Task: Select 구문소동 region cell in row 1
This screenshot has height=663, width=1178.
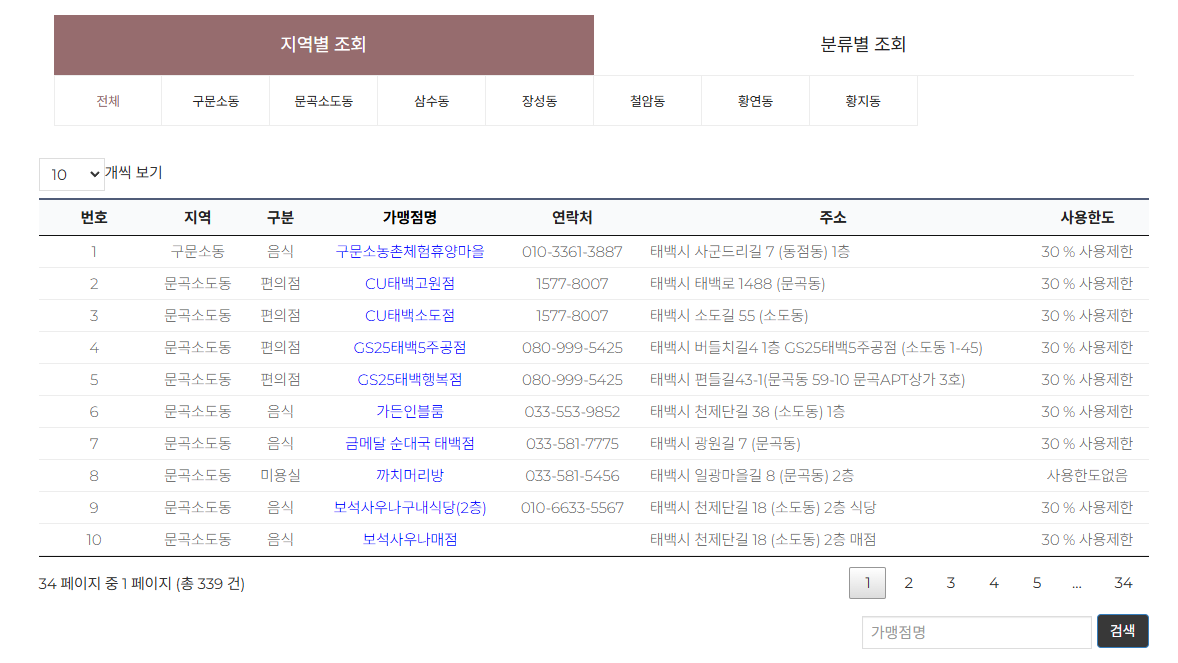Action: click(198, 252)
